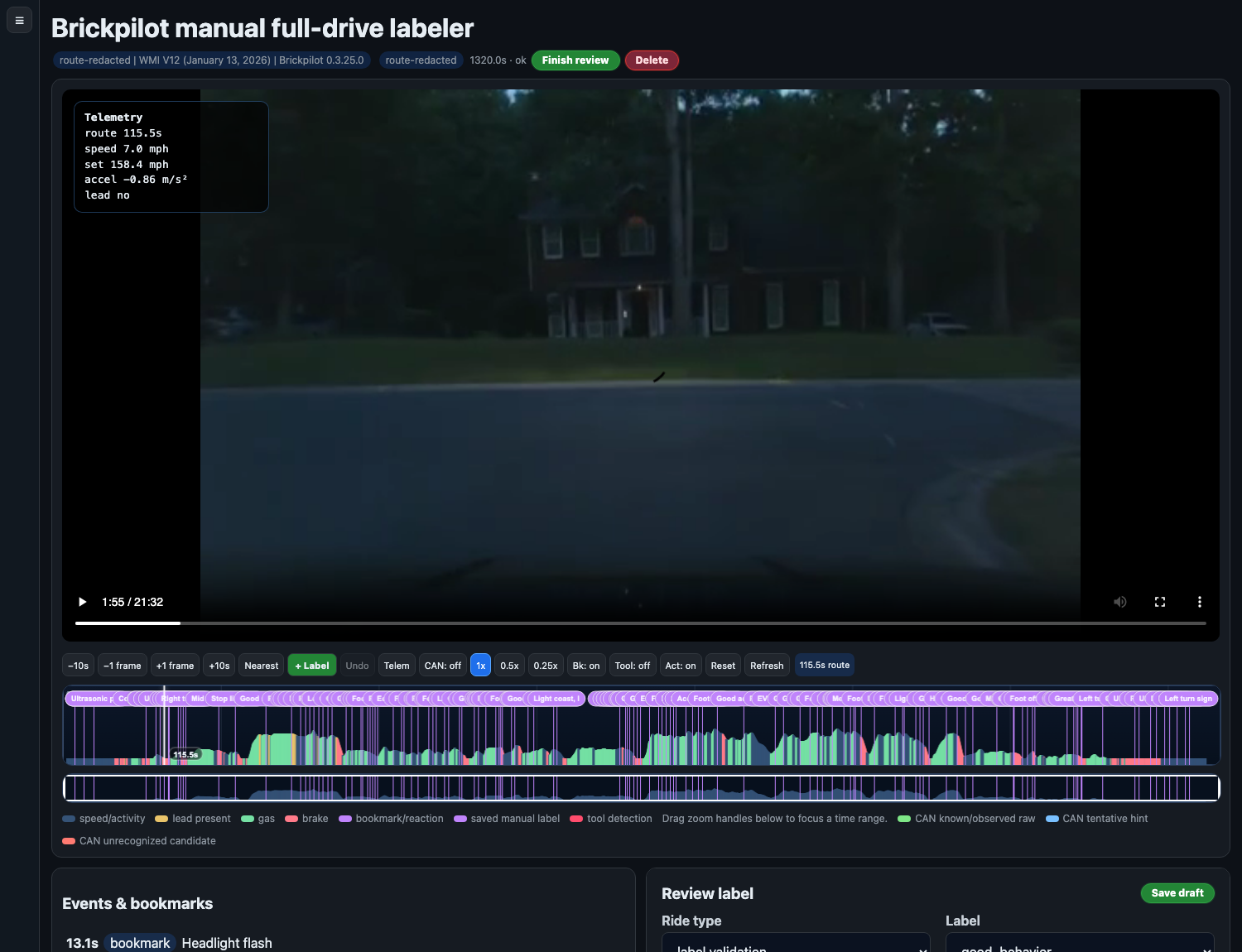Click the Undo button
Viewport: 1242px width, 952px height.
point(357,666)
